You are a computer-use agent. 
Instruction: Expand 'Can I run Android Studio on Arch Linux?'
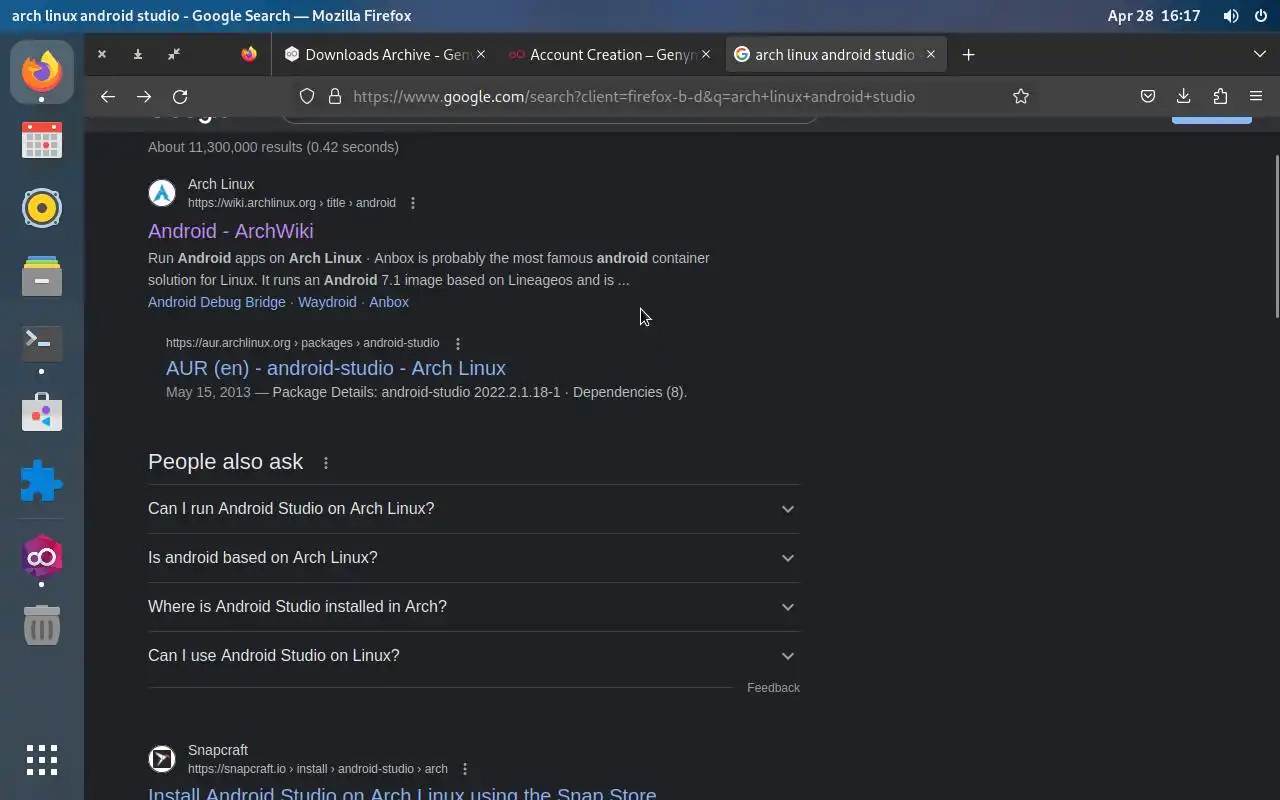pos(474,509)
